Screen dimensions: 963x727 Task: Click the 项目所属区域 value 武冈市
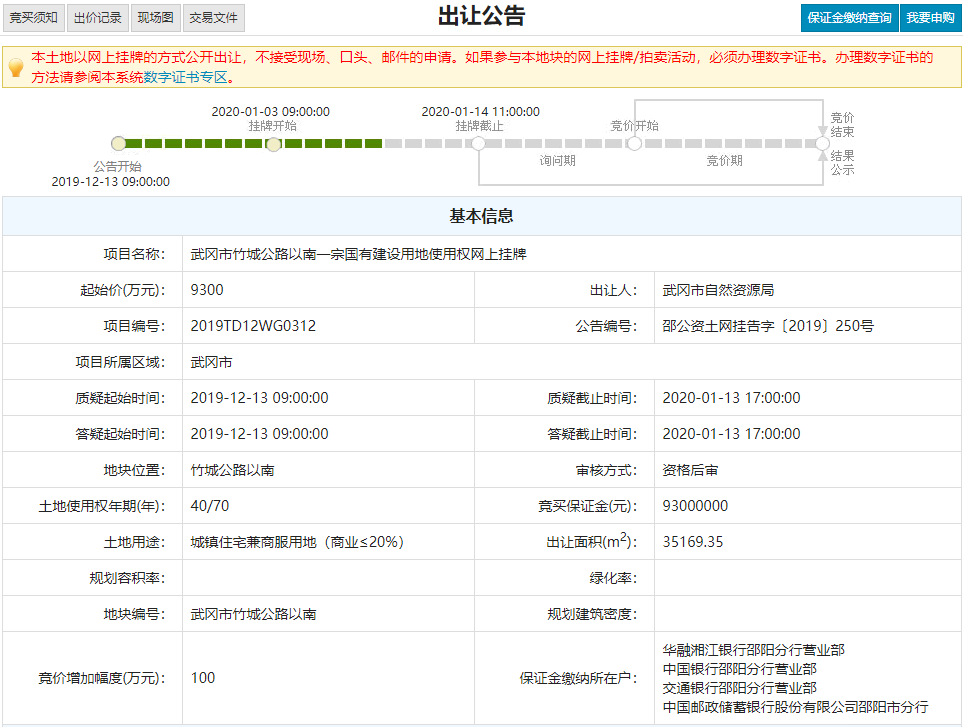point(211,362)
